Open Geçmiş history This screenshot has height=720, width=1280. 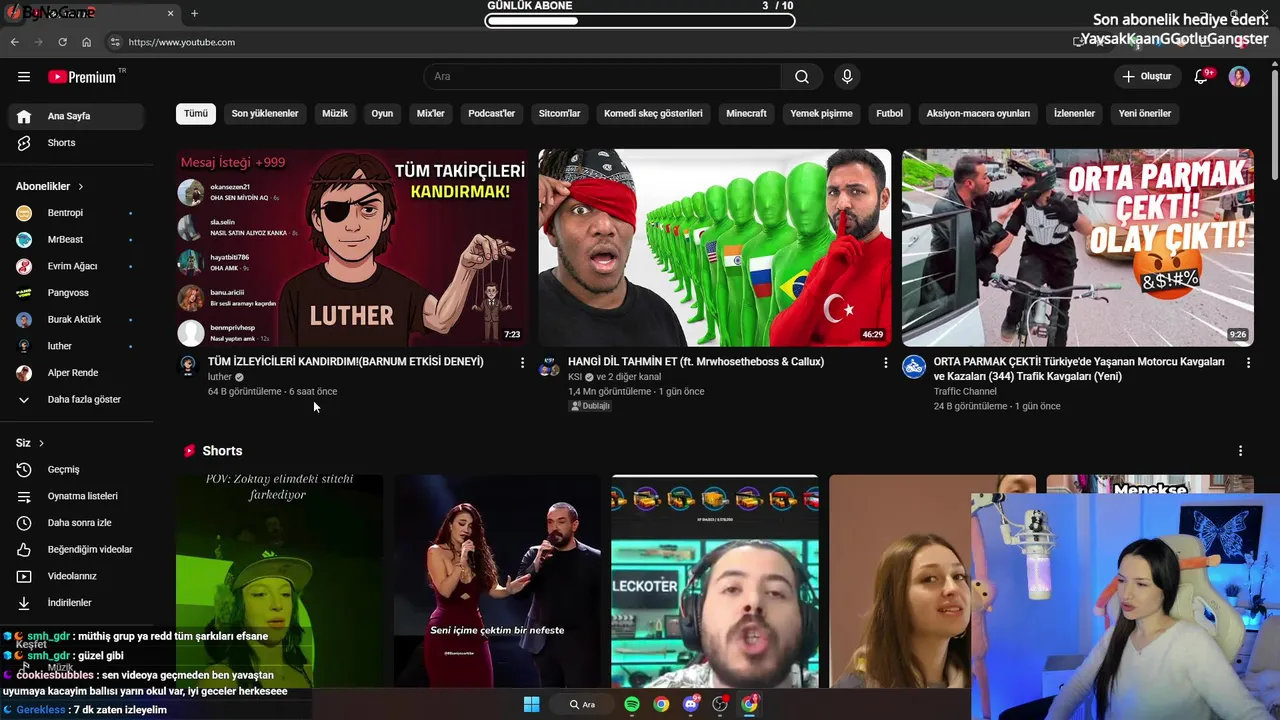pyautogui.click(x=76, y=469)
